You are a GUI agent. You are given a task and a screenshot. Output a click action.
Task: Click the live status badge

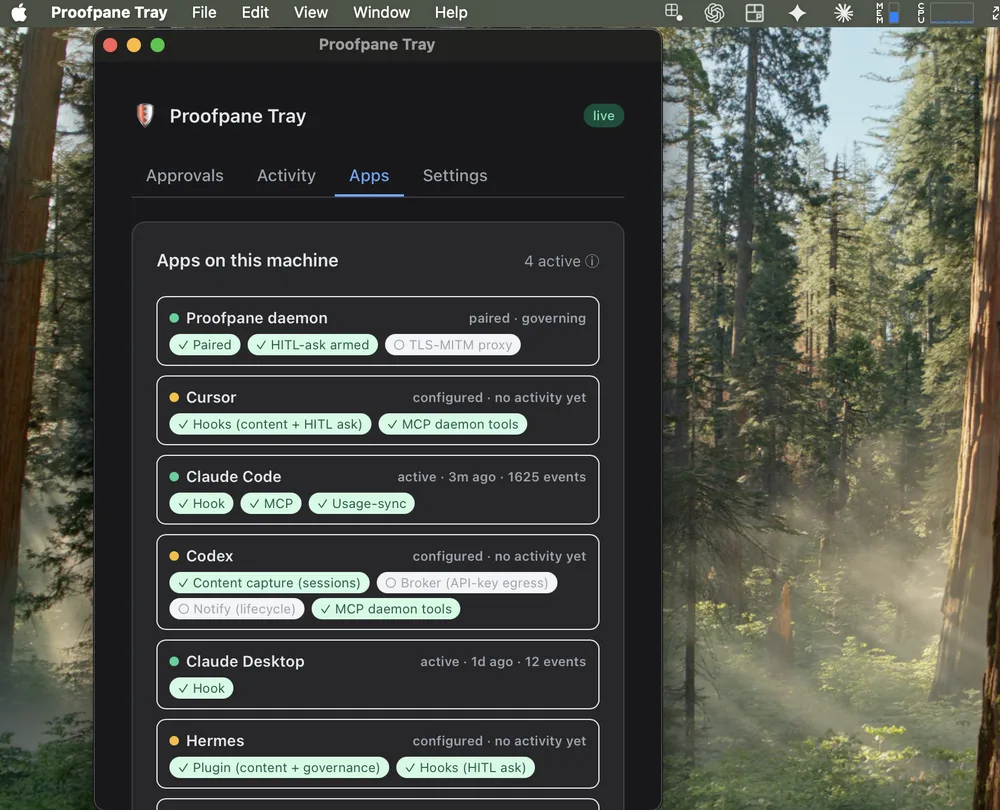coord(603,115)
